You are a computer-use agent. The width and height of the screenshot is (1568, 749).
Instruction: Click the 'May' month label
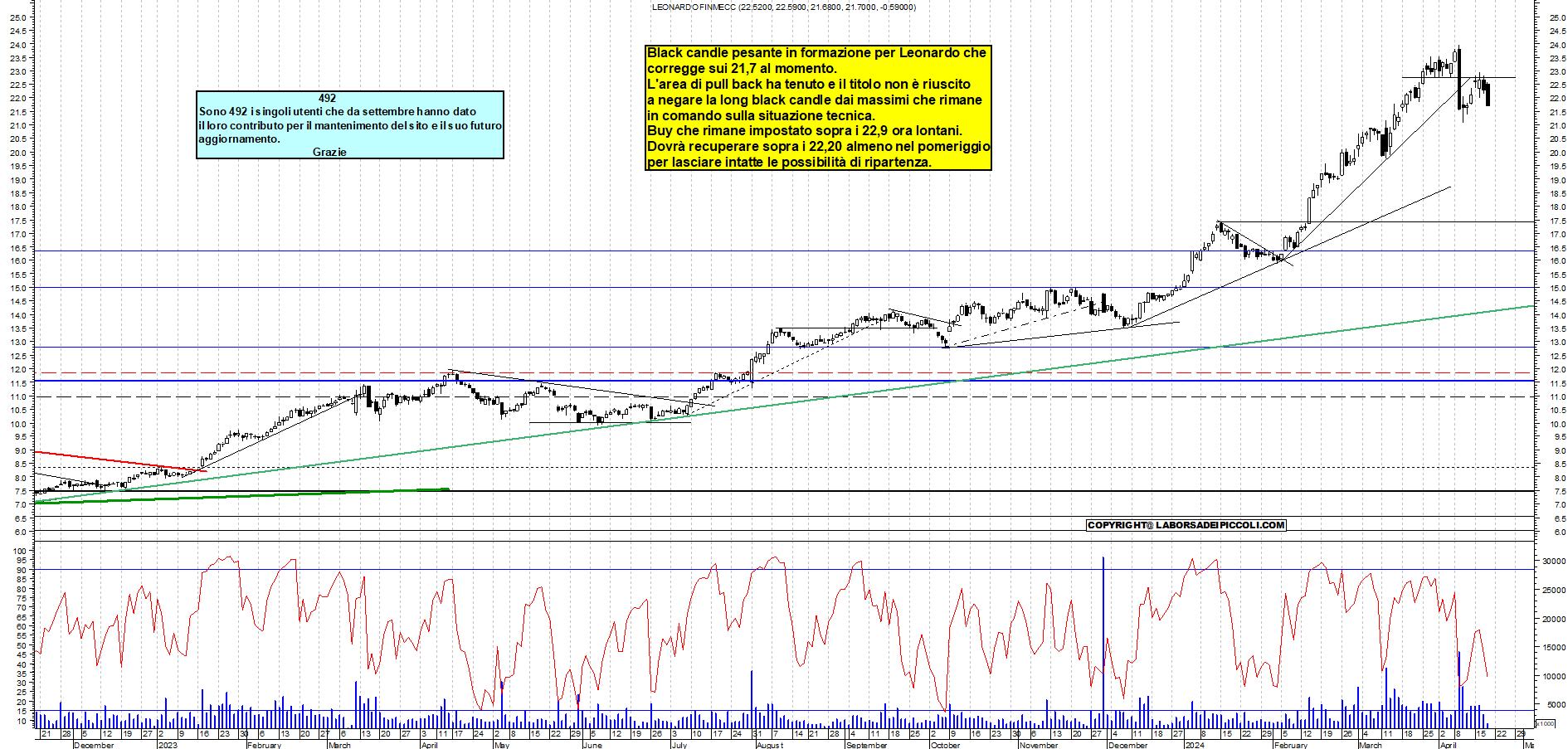pyautogui.click(x=501, y=745)
